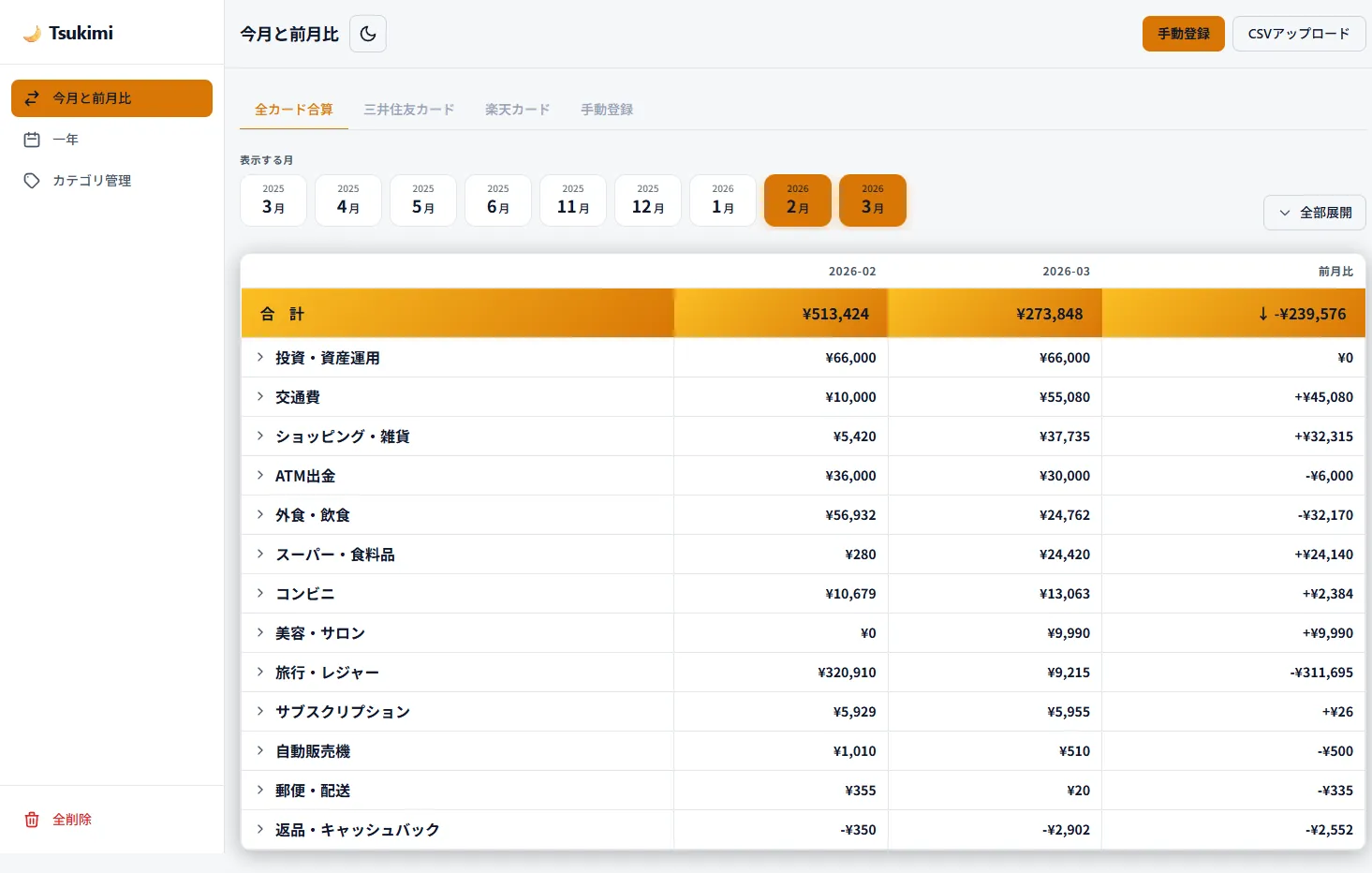1372x873 pixels.
Task: Deselect the 2026 2月 month chip
Action: pos(798,200)
